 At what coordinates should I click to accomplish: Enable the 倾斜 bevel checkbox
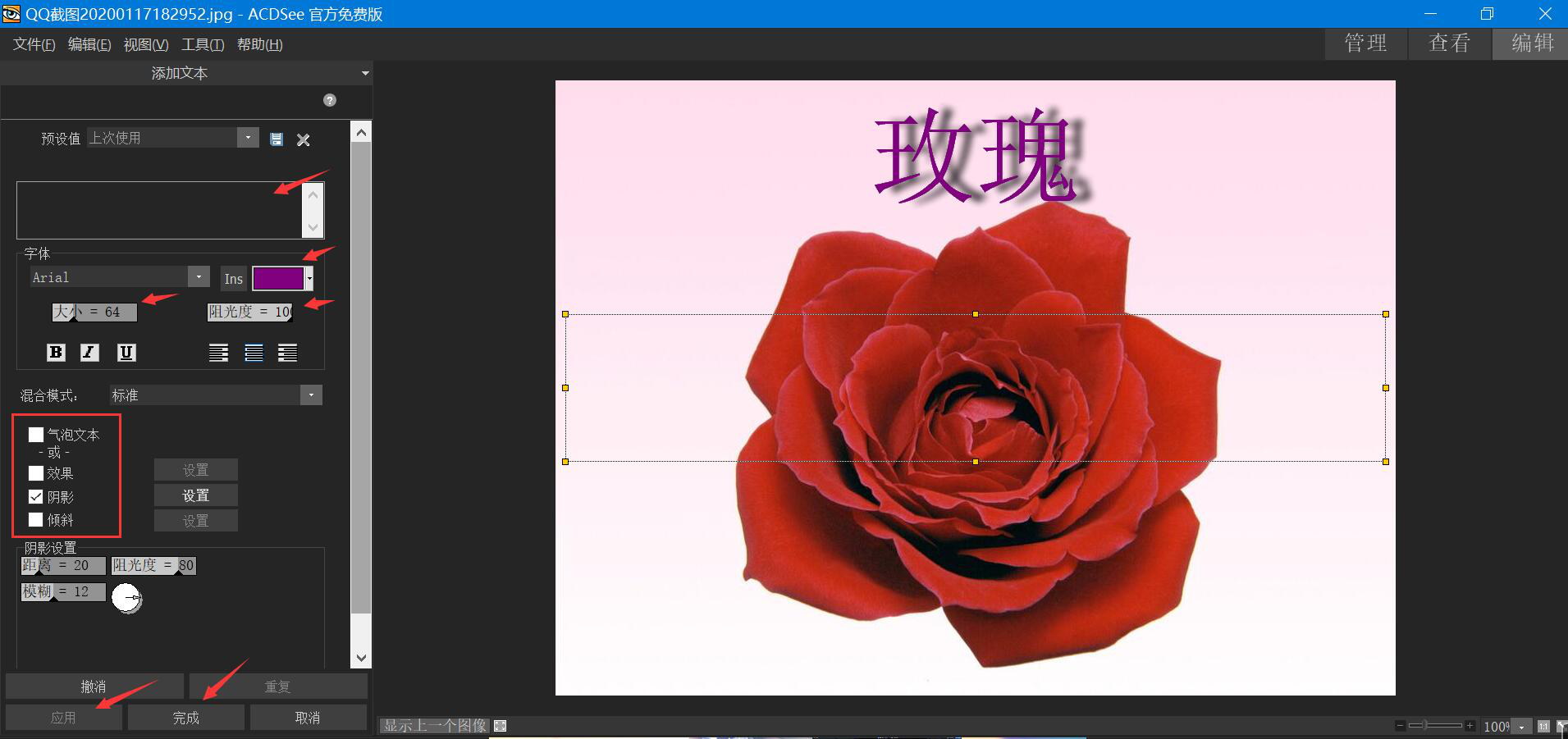pyautogui.click(x=36, y=520)
